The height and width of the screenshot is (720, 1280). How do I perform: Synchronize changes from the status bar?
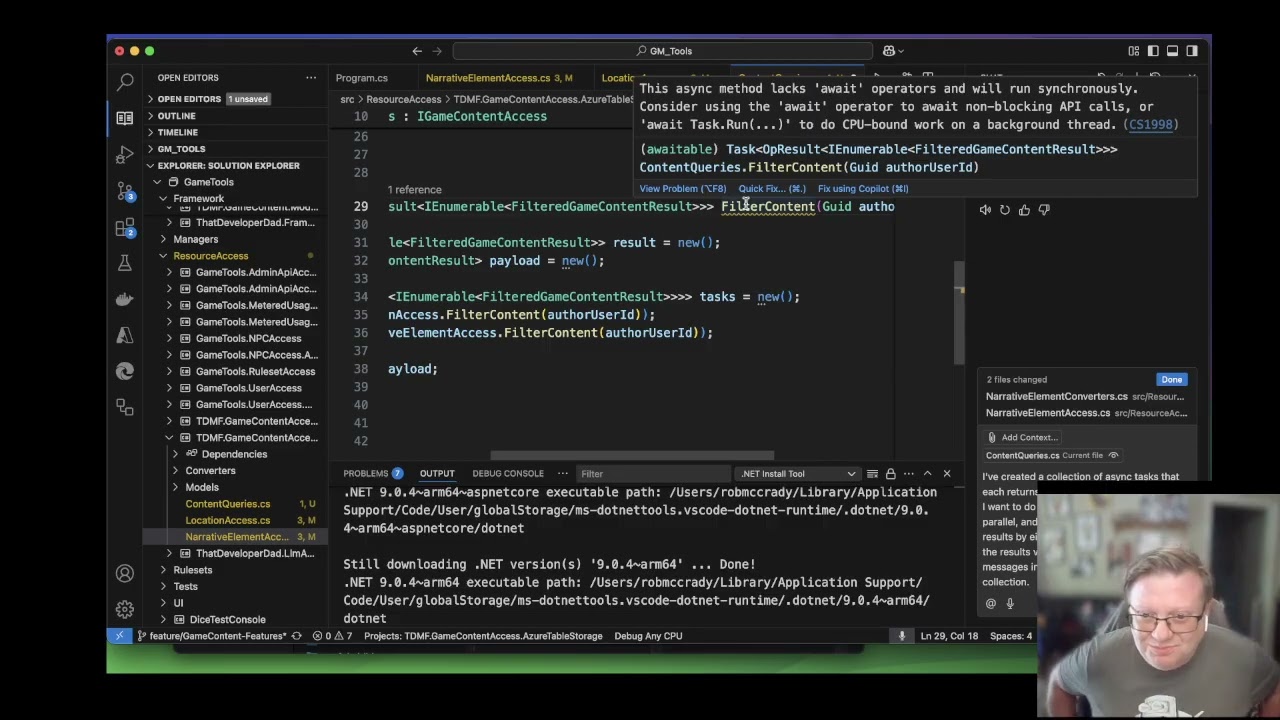(296, 636)
